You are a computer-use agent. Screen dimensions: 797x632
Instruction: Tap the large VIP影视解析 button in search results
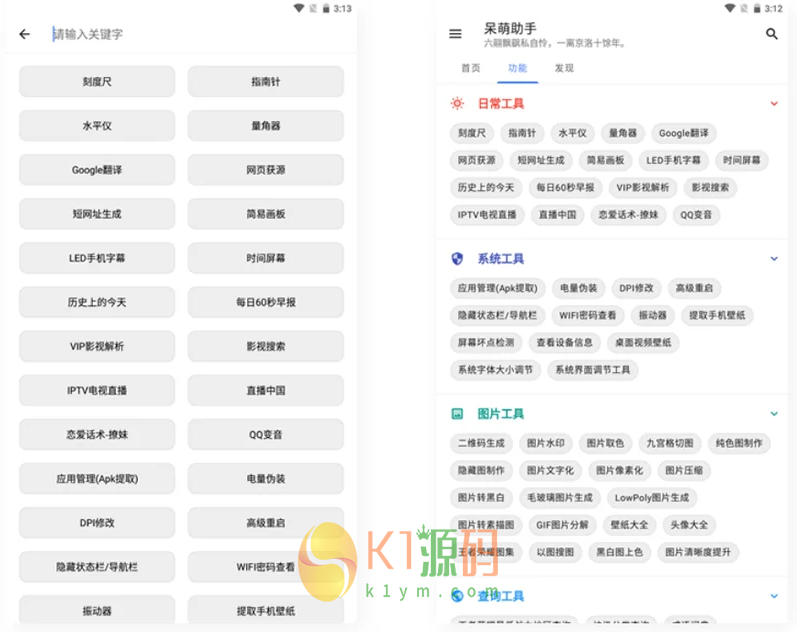click(97, 346)
